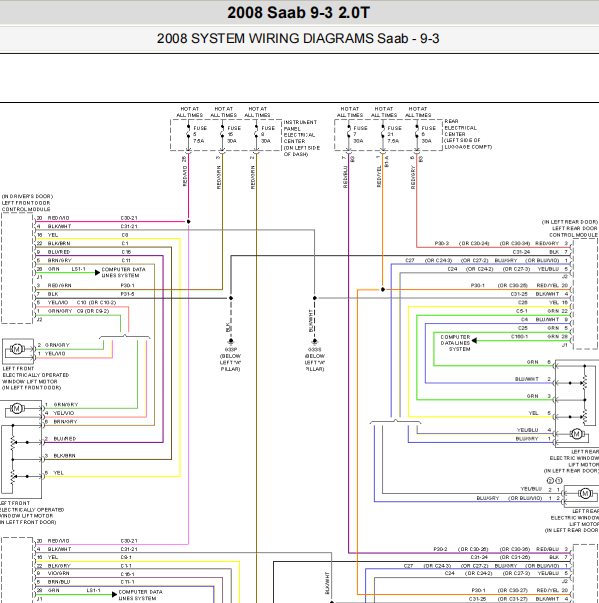Click the Instrument Panel Electrical Center label
Viewport: 599px width, 603px height.
point(302,138)
